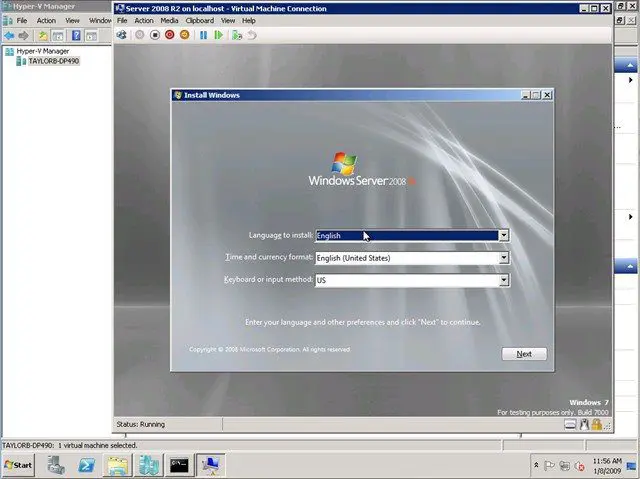Open the Time and currency format dropdown

(x=504, y=258)
